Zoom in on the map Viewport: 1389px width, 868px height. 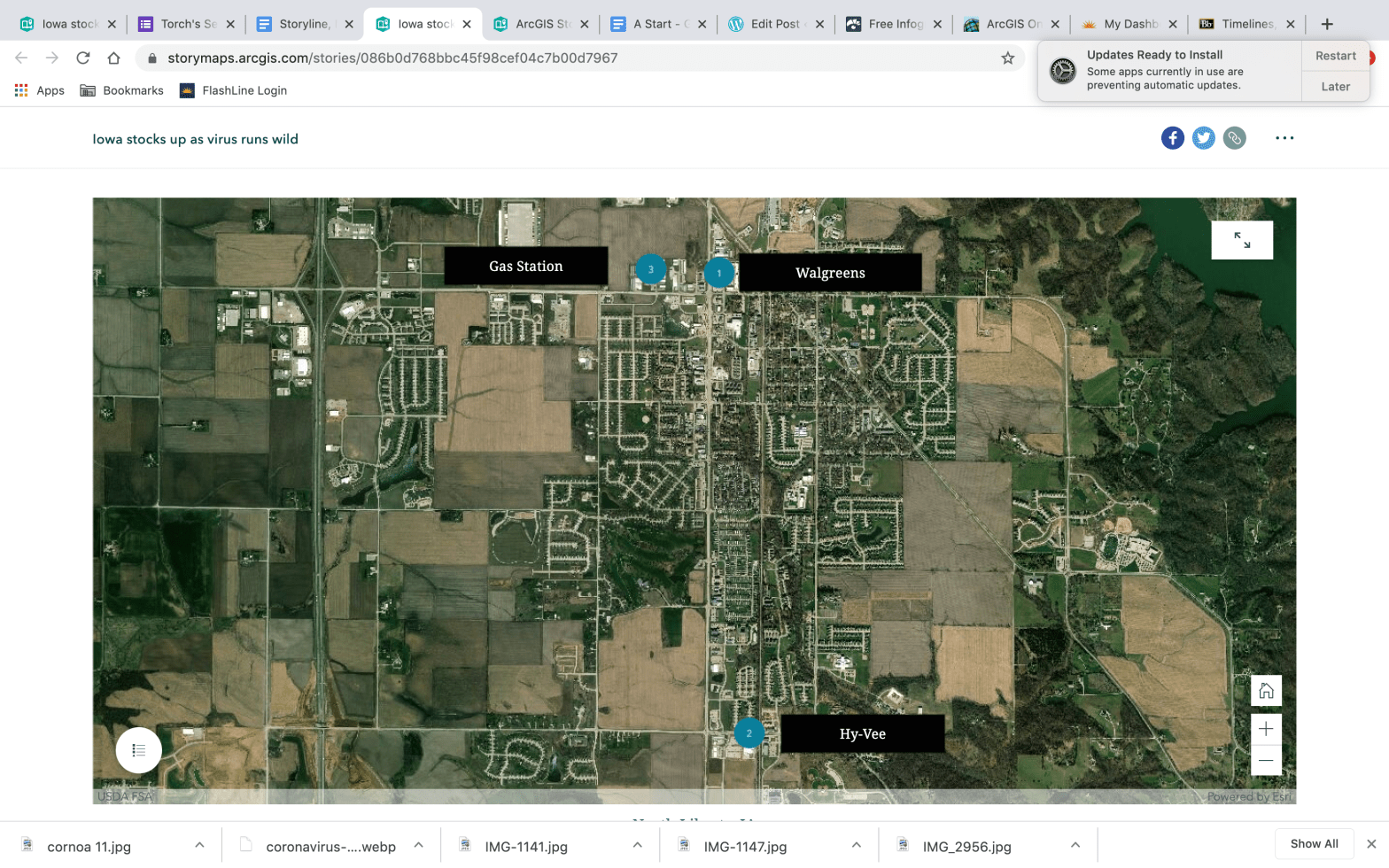(1266, 729)
